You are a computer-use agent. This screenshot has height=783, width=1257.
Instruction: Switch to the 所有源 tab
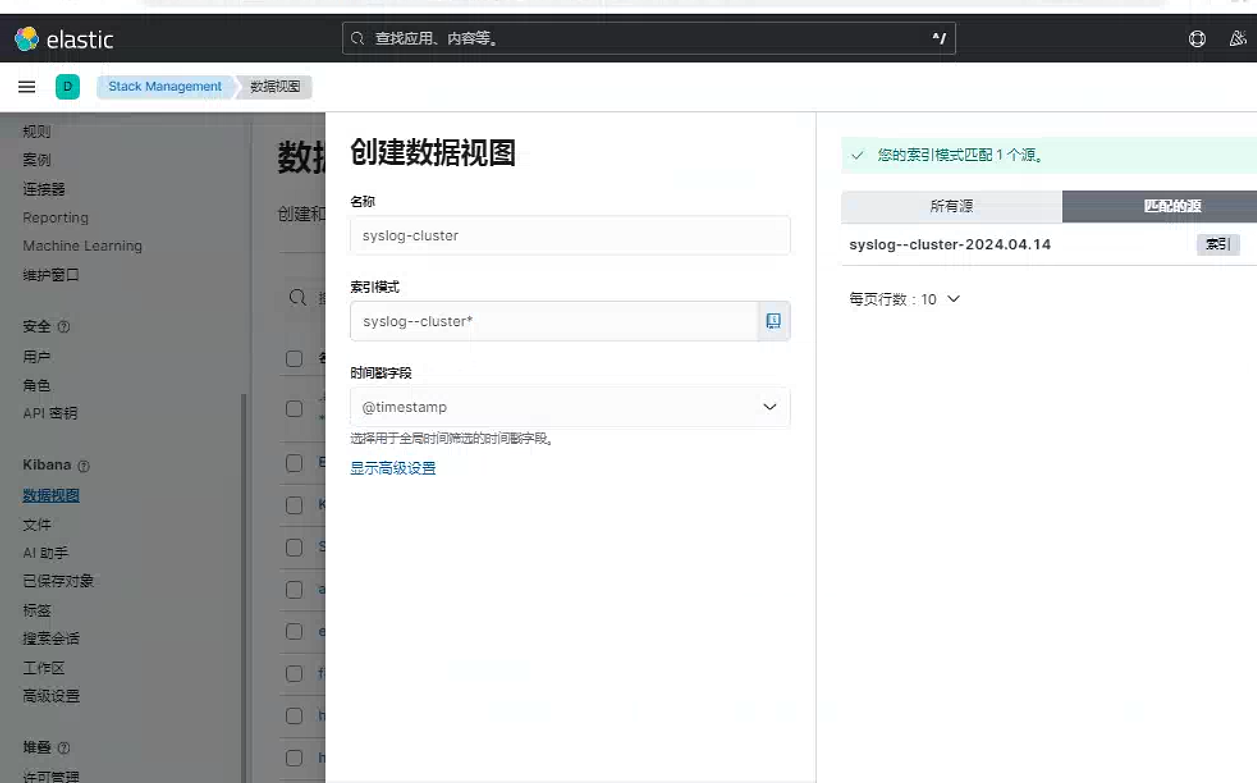coord(951,206)
